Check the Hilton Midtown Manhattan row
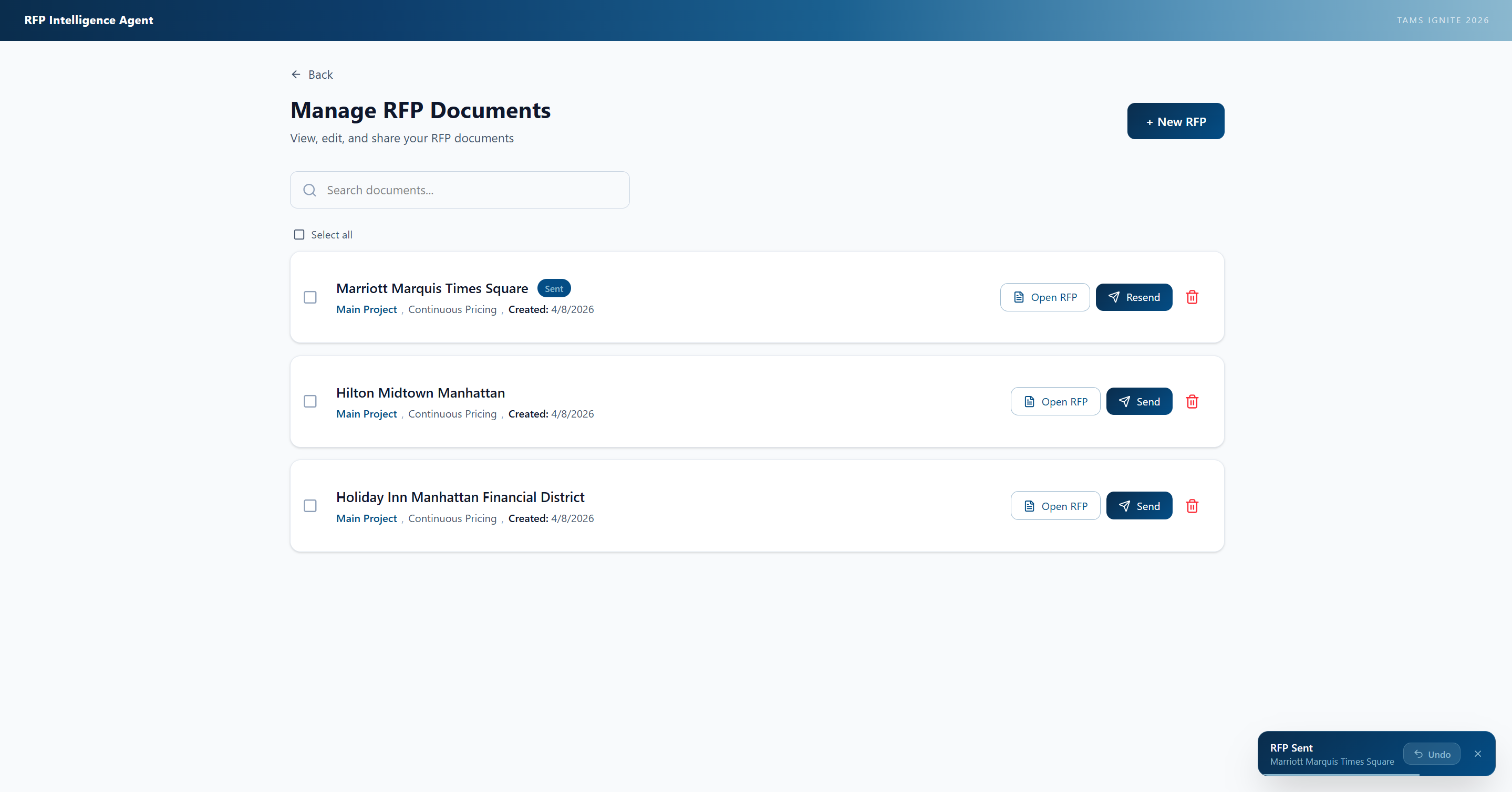 (x=310, y=401)
